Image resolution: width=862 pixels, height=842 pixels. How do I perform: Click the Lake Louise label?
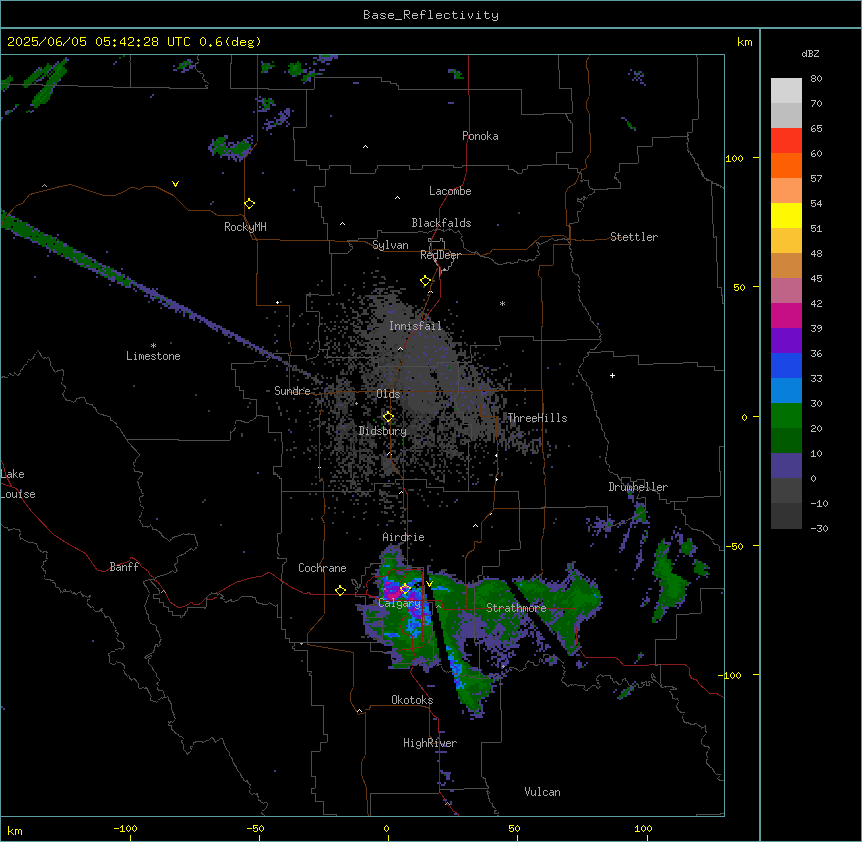pos(18,484)
